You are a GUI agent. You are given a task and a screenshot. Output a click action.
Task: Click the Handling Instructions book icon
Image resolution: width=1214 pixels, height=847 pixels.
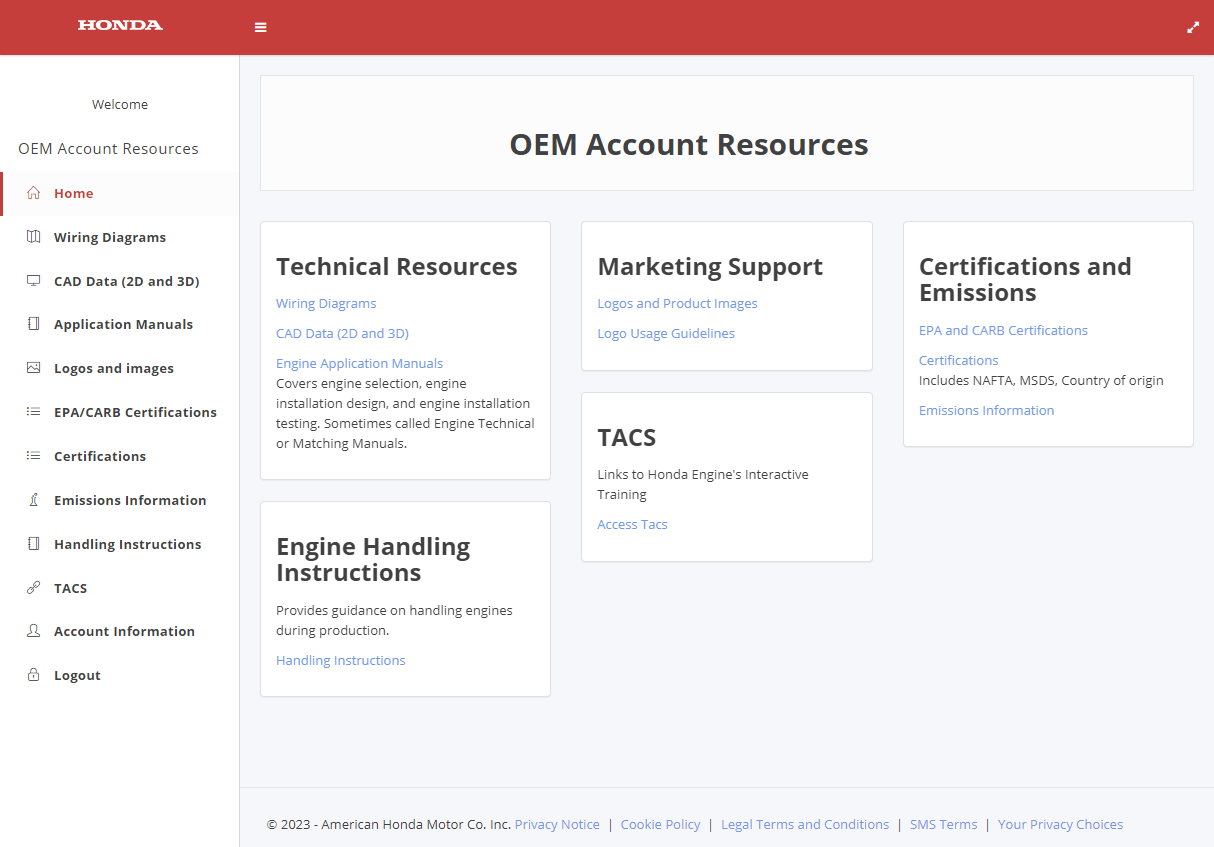[x=34, y=544]
